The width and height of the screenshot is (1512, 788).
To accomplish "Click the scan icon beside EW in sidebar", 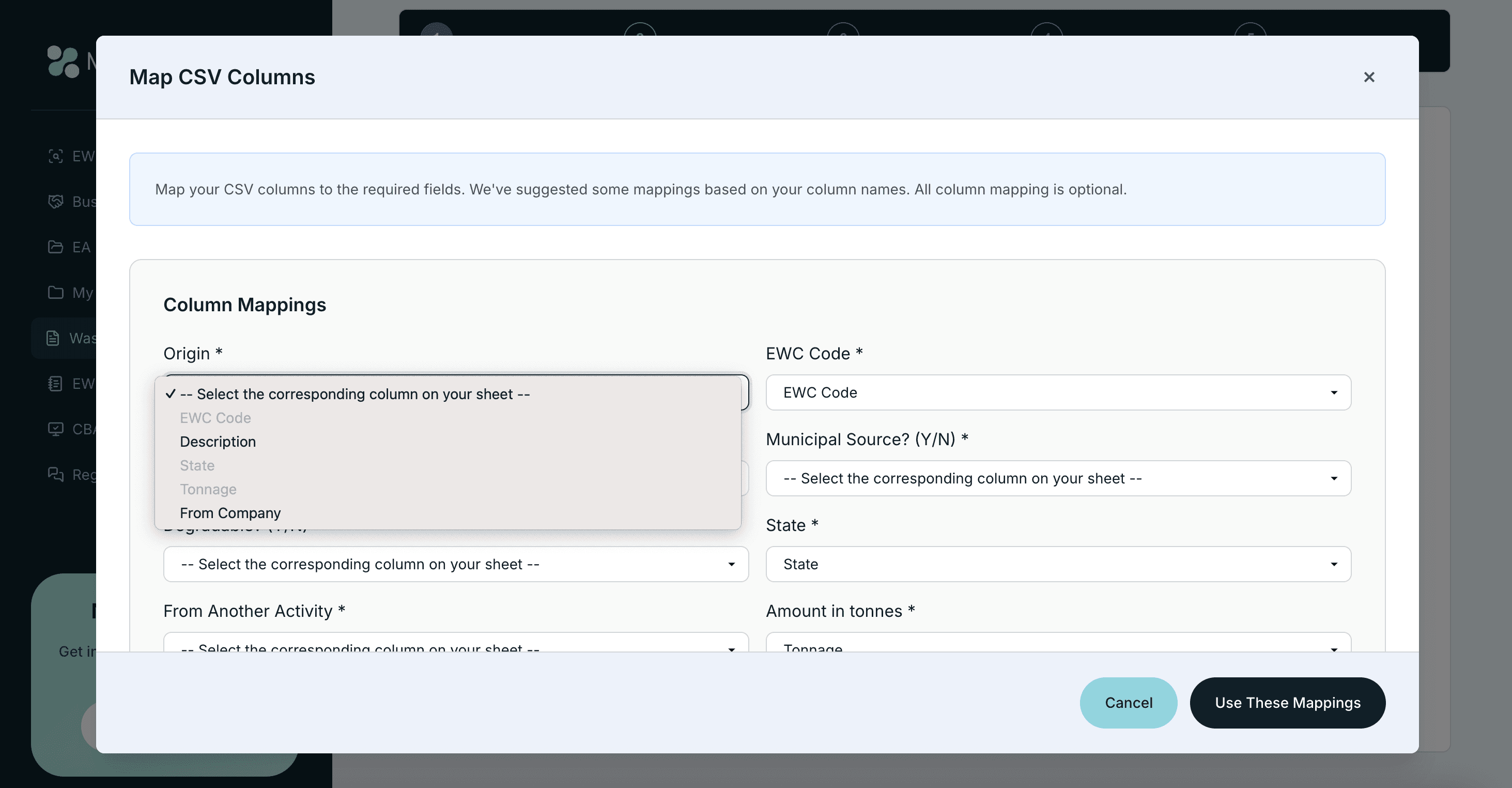I will (x=55, y=156).
